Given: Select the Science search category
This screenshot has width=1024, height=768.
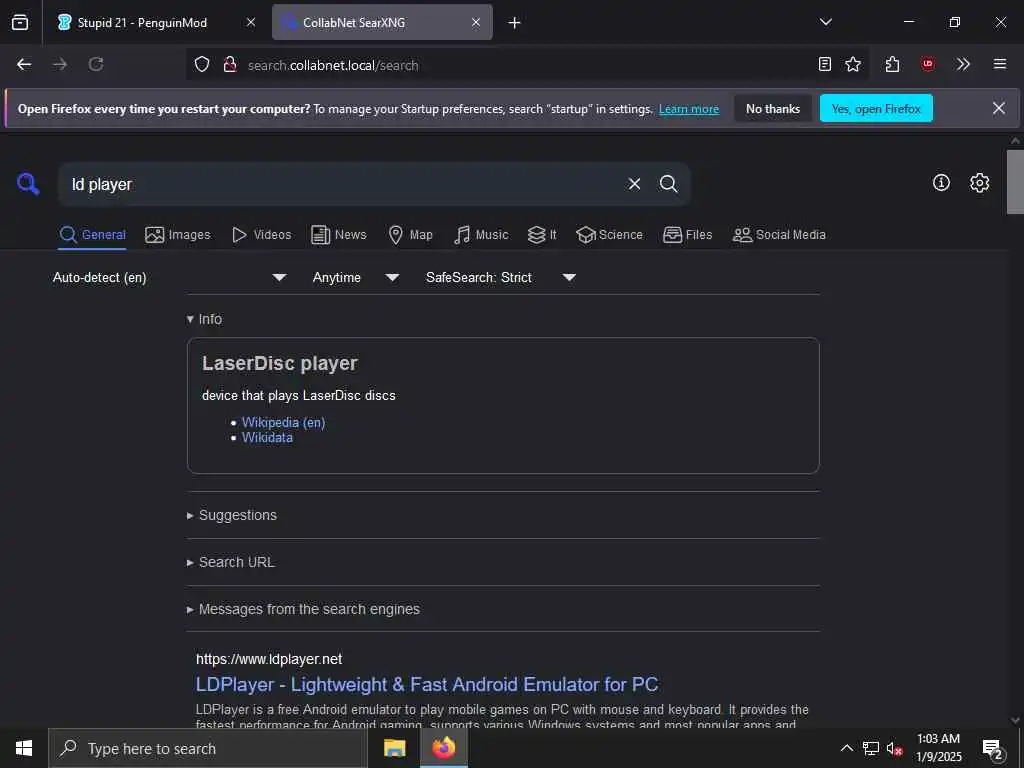Looking at the screenshot, I should tap(609, 234).
